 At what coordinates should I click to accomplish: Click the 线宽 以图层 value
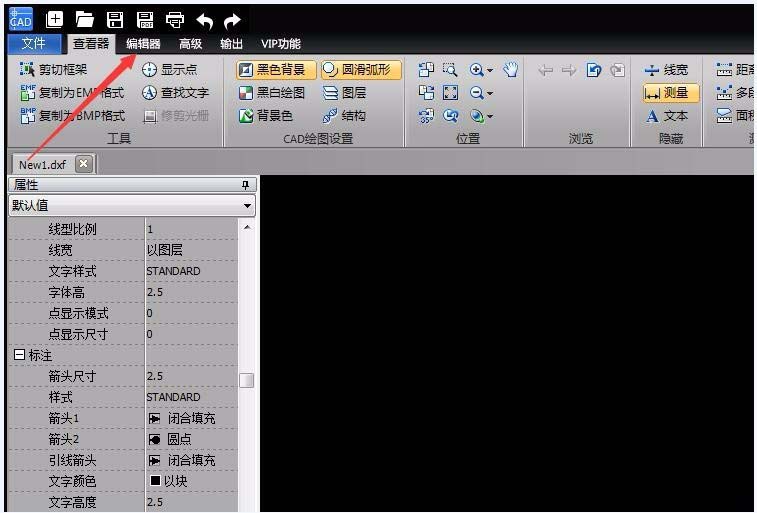coord(192,250)
